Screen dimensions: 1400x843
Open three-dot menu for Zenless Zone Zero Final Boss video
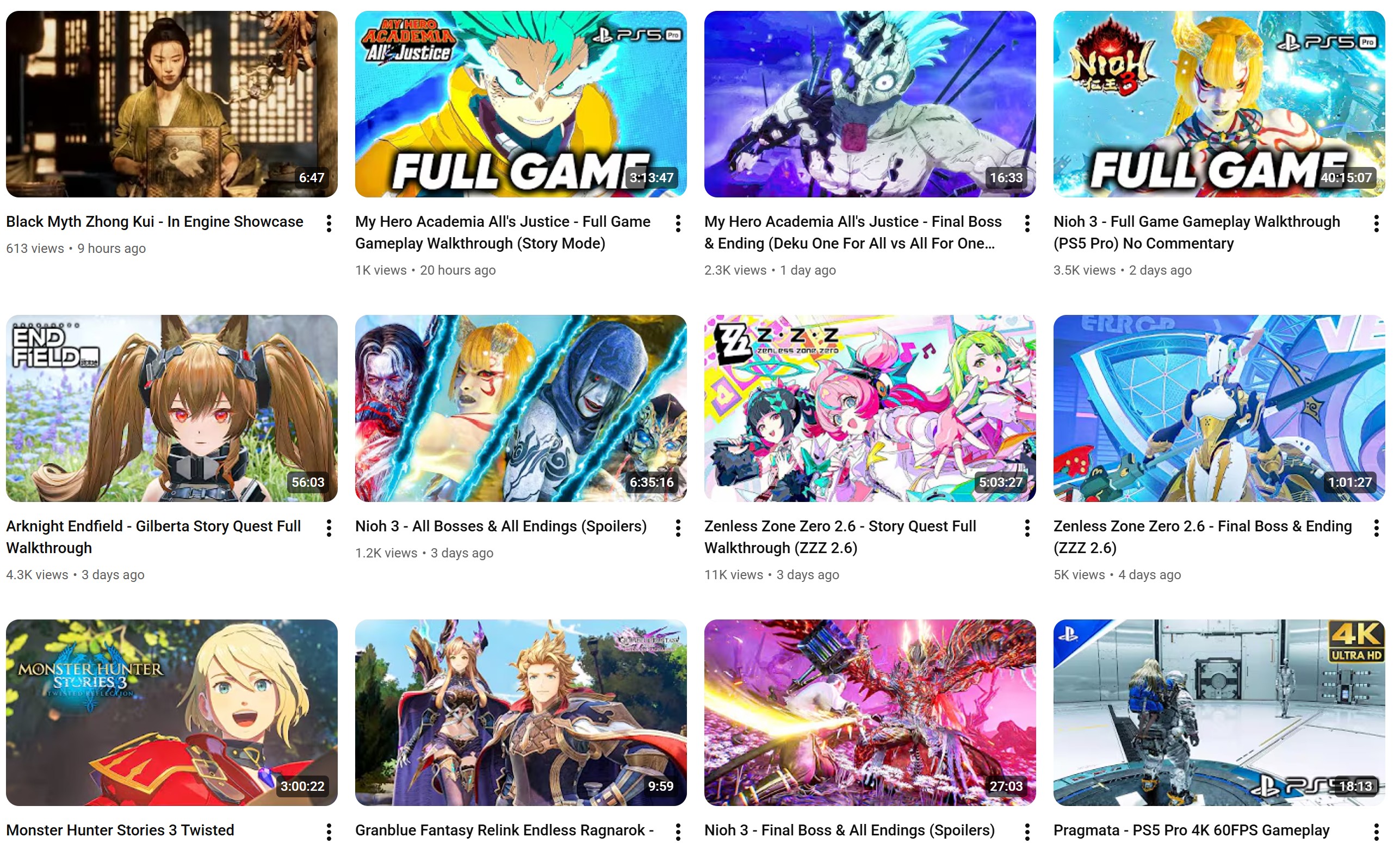pos(1376,528)
